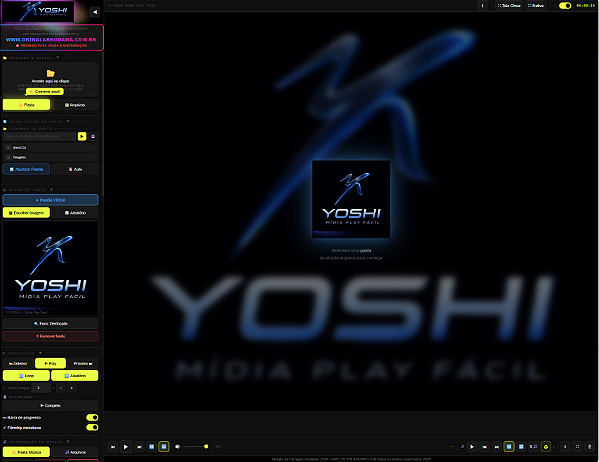Toggle the second sidebar switch below progress bar

coord(92,427)
